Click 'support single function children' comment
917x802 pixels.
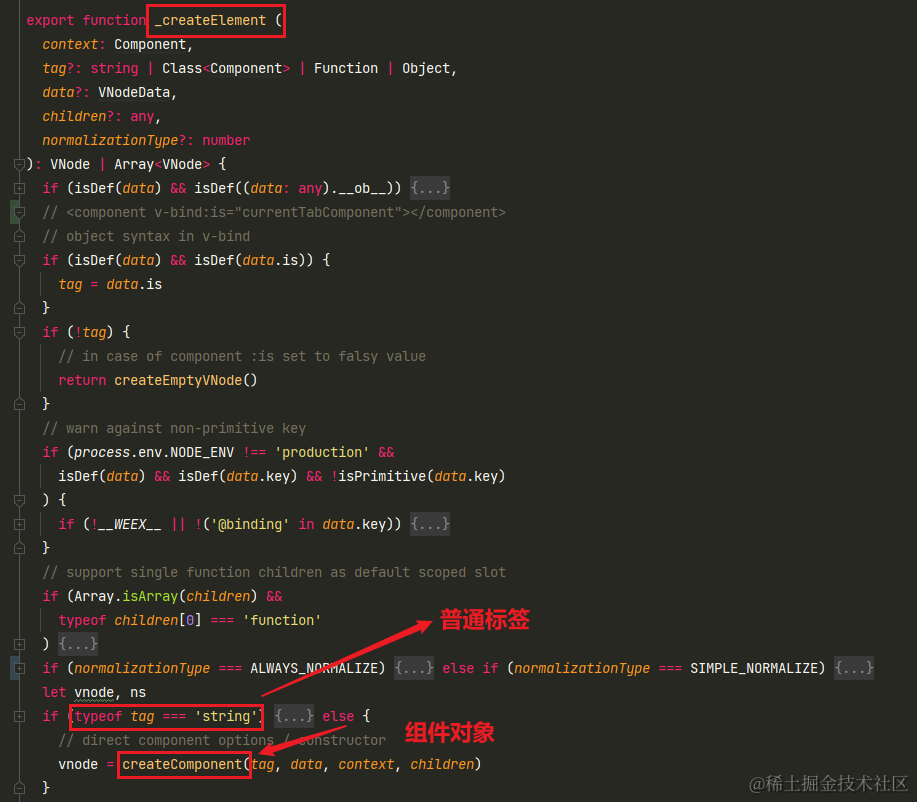pos(274,572)
